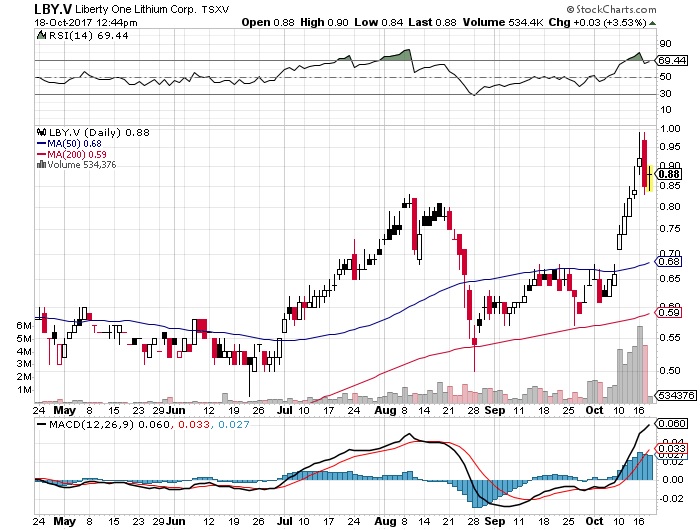The image size is (700, 530).
Task: Click the MA(50) 0.68 legend text
Action: coord(74,144)
